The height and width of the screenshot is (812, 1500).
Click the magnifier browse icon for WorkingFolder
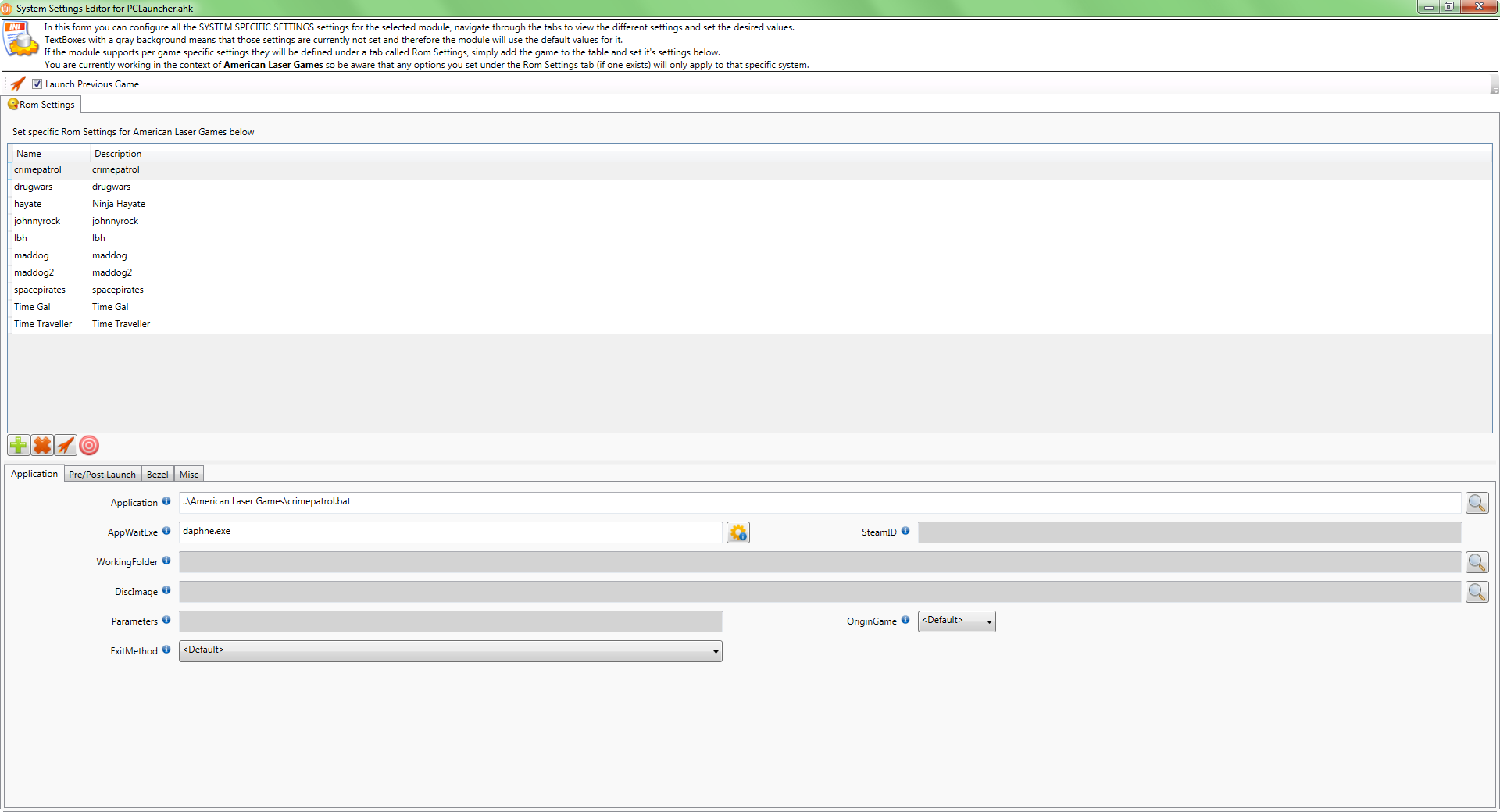pos(1477,563)
